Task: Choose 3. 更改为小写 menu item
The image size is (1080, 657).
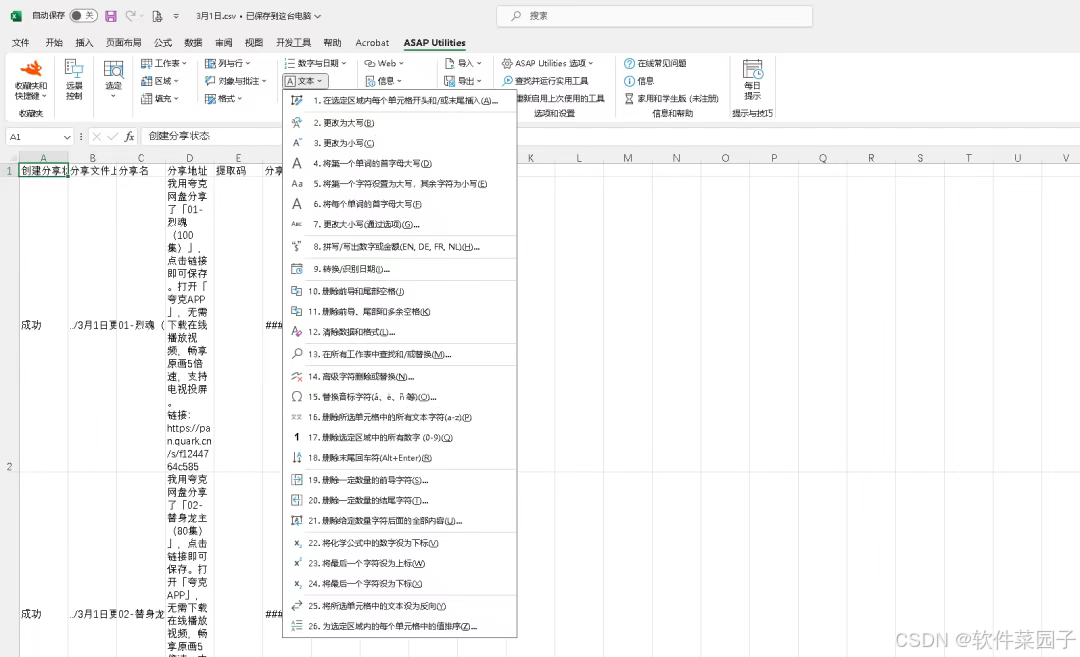Action: pyautogui.click(x=399, y=143)
